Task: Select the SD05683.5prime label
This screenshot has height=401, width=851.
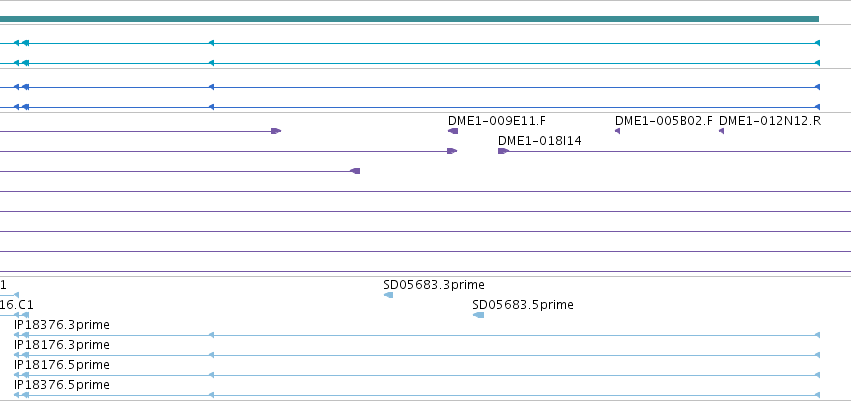Action: coord(523,304)
